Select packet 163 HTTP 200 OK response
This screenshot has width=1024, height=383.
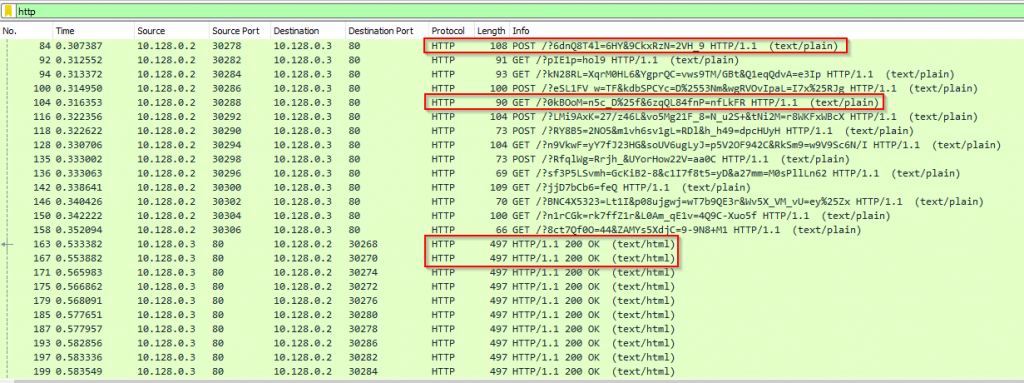click(x=512, y=243)
